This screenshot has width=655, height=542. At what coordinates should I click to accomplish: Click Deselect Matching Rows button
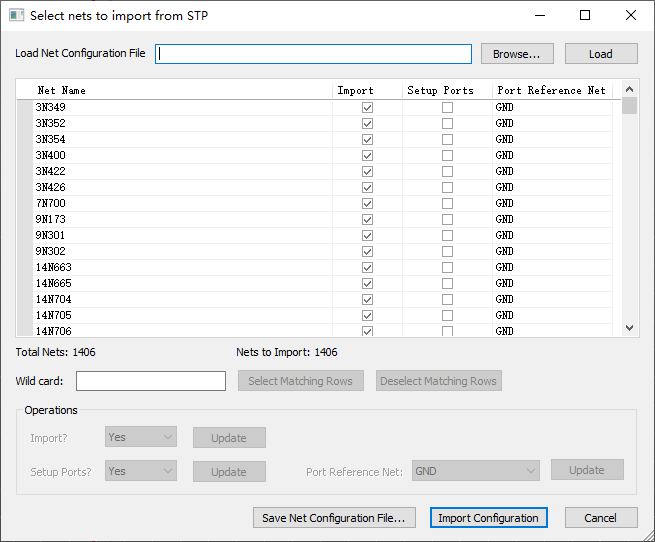point(439,381)
